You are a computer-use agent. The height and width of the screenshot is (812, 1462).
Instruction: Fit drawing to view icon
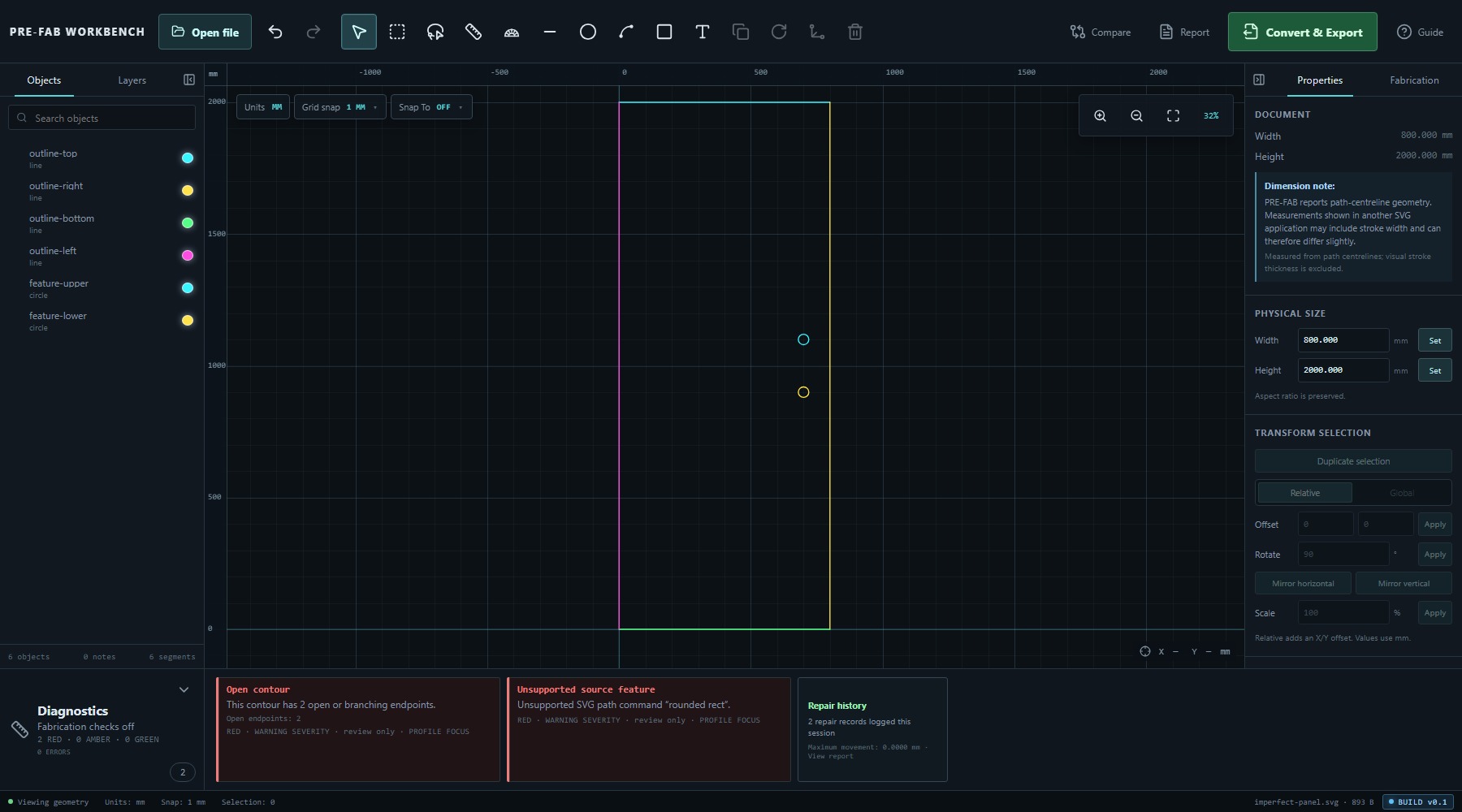[x=1174, y=116]
